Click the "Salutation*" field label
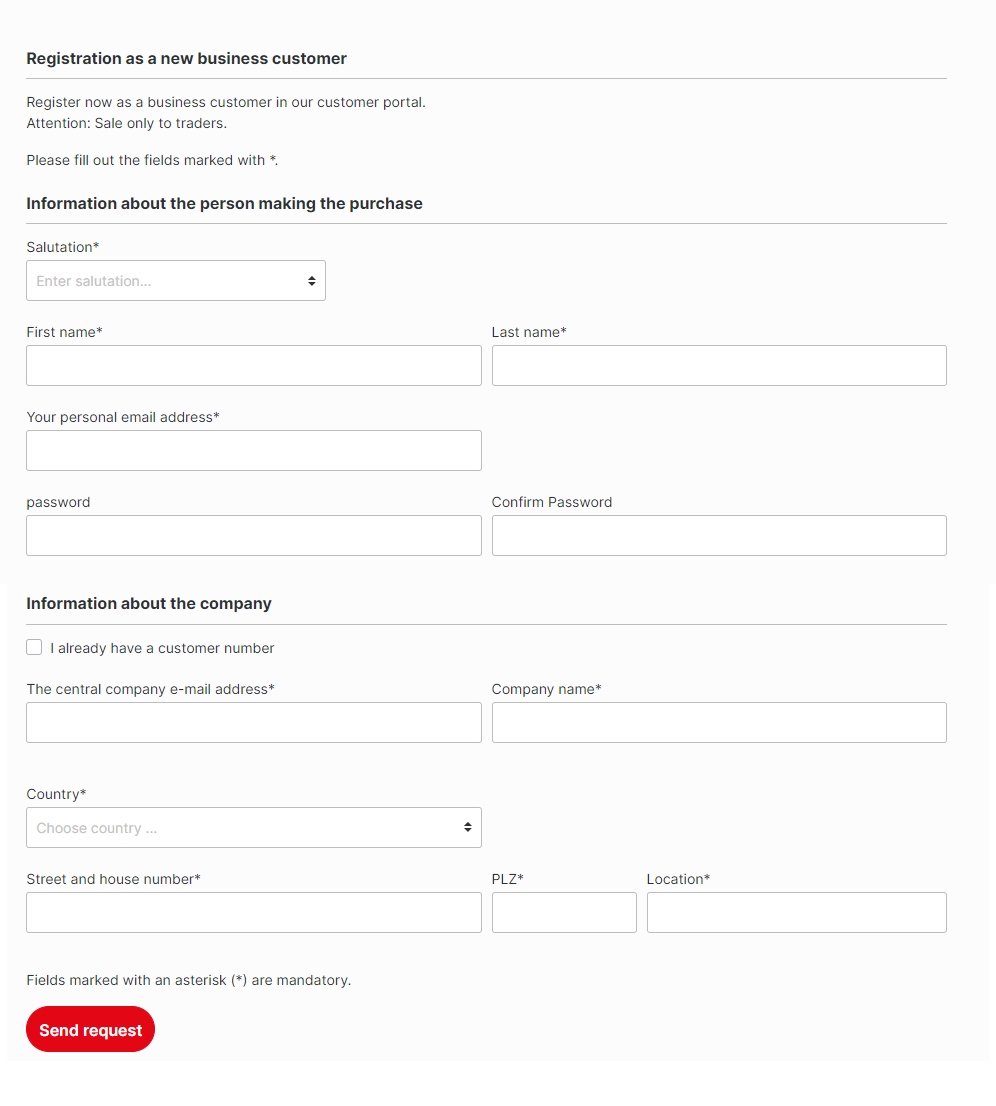The width and height of the screenshot is (996, 1106). click(63, 247)
